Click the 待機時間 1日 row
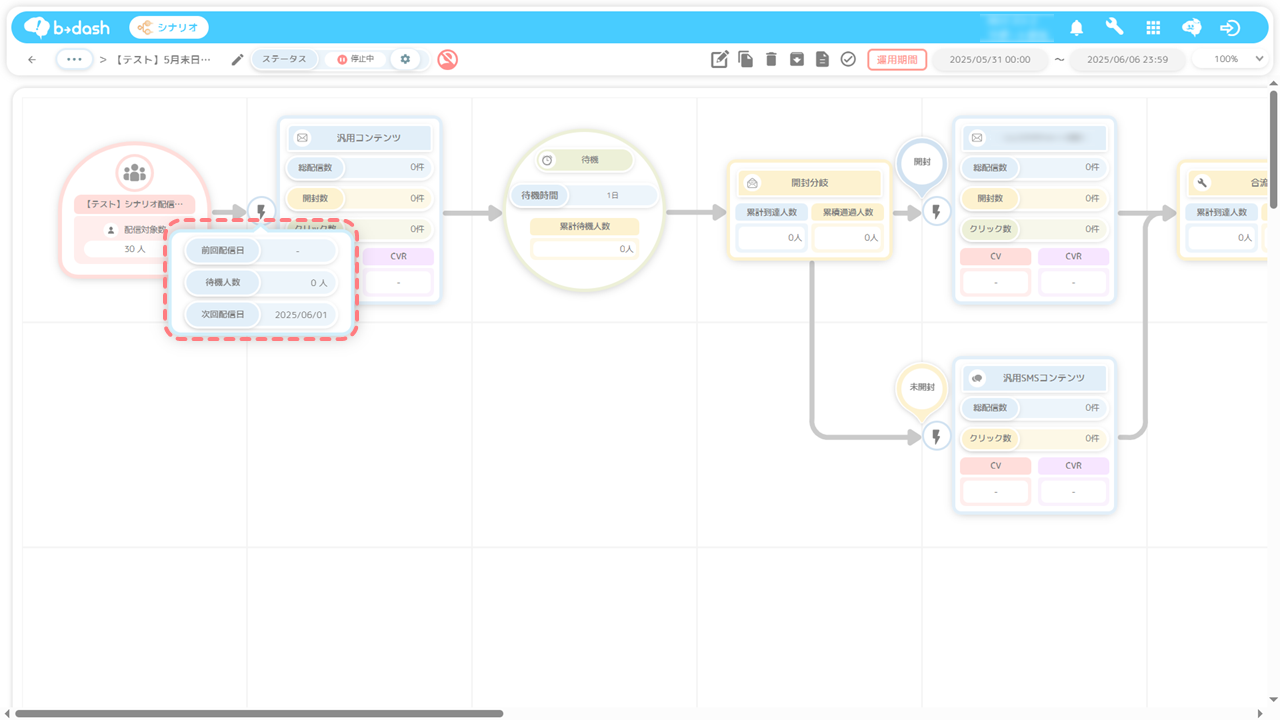 (x=584, y=195)
